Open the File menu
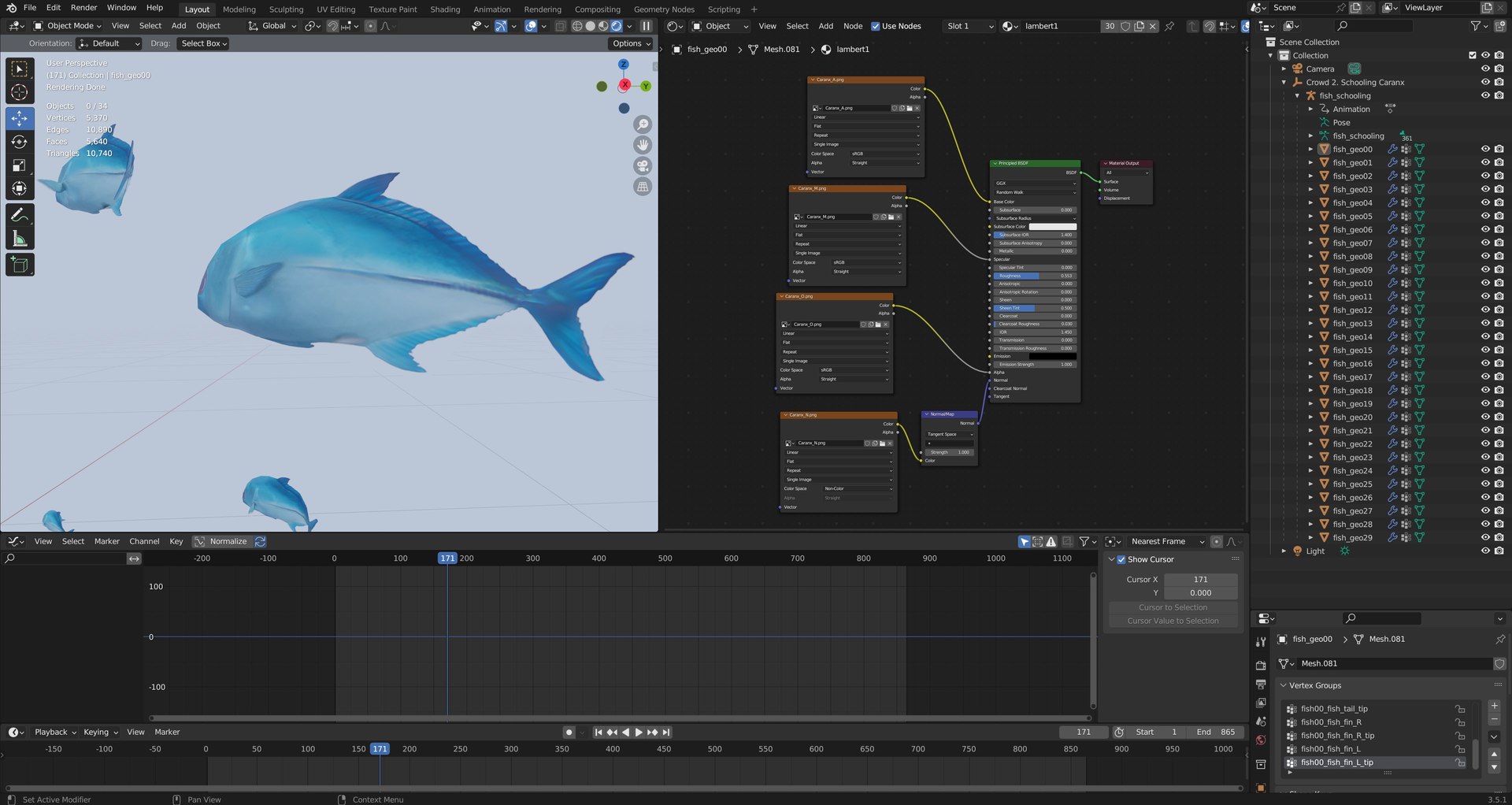This screenshot has width=1512, height=805. click(30, 8)
